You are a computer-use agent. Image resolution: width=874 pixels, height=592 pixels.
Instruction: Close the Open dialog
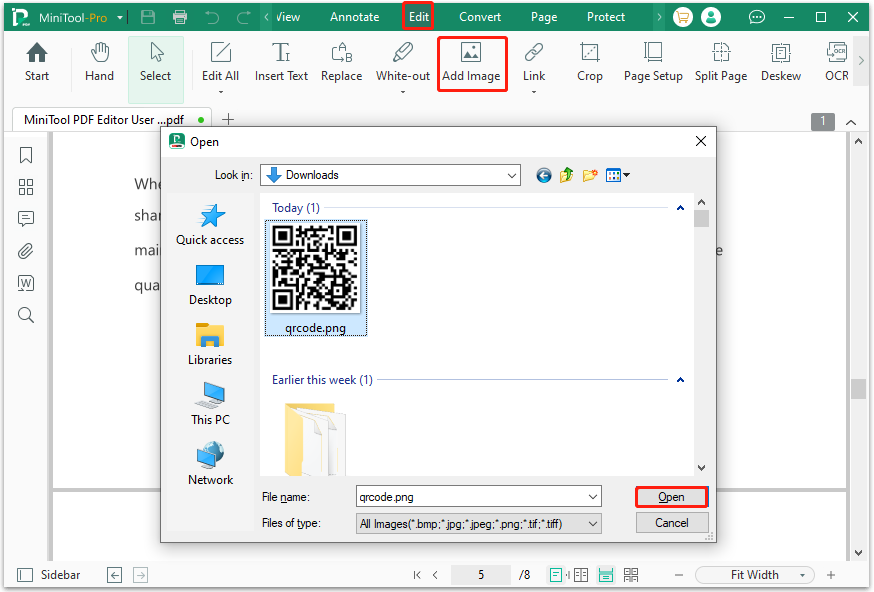click(x=701, y=141)
